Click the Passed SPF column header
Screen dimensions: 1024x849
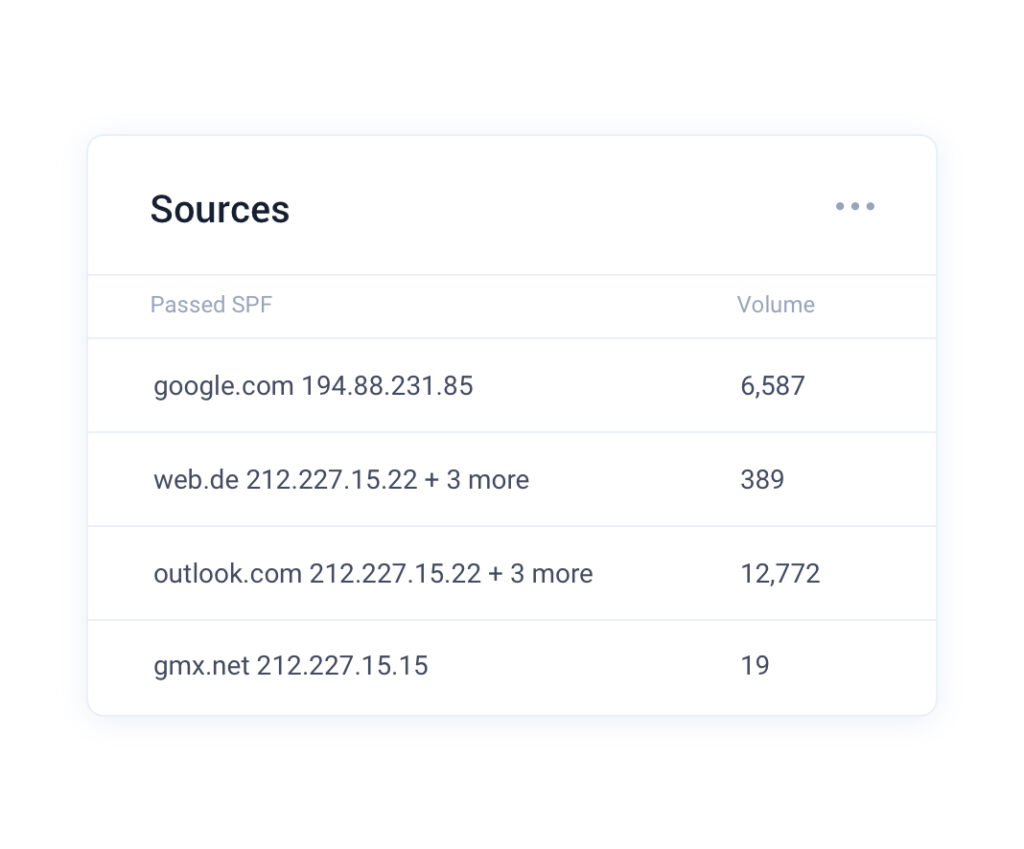tap(211, 305)
